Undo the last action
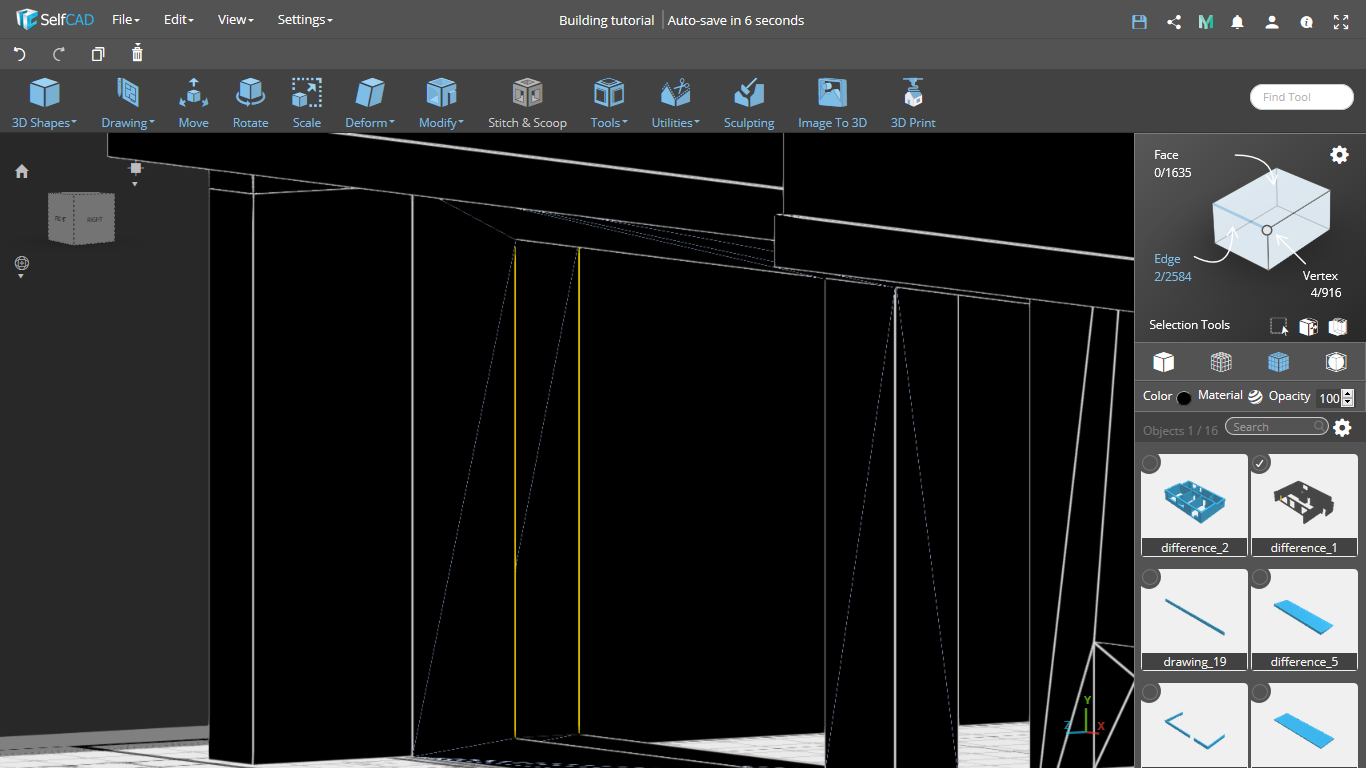This screenshot has height=768, width=1366. pos(19,54)
